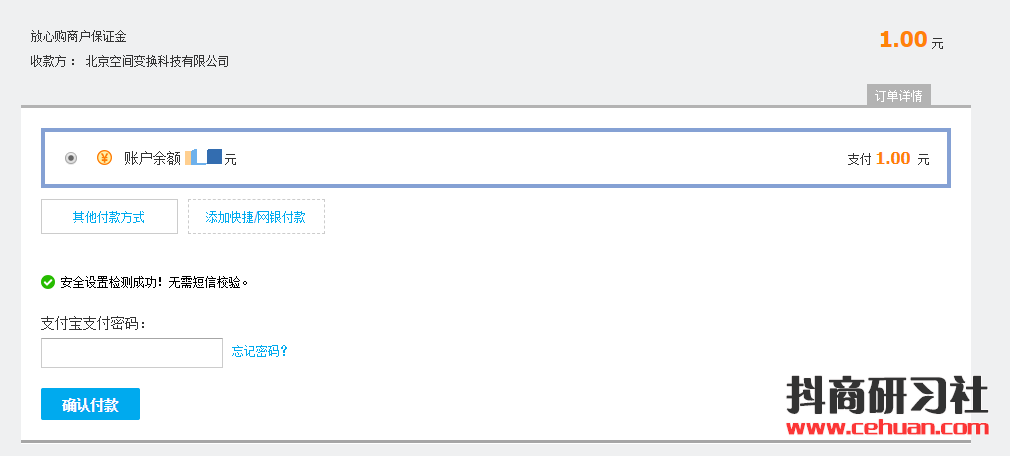The width and height of the screenshot is (1010, 456).
Task: Open the 订单详情 order details tab
Action: tap(898, 96)
